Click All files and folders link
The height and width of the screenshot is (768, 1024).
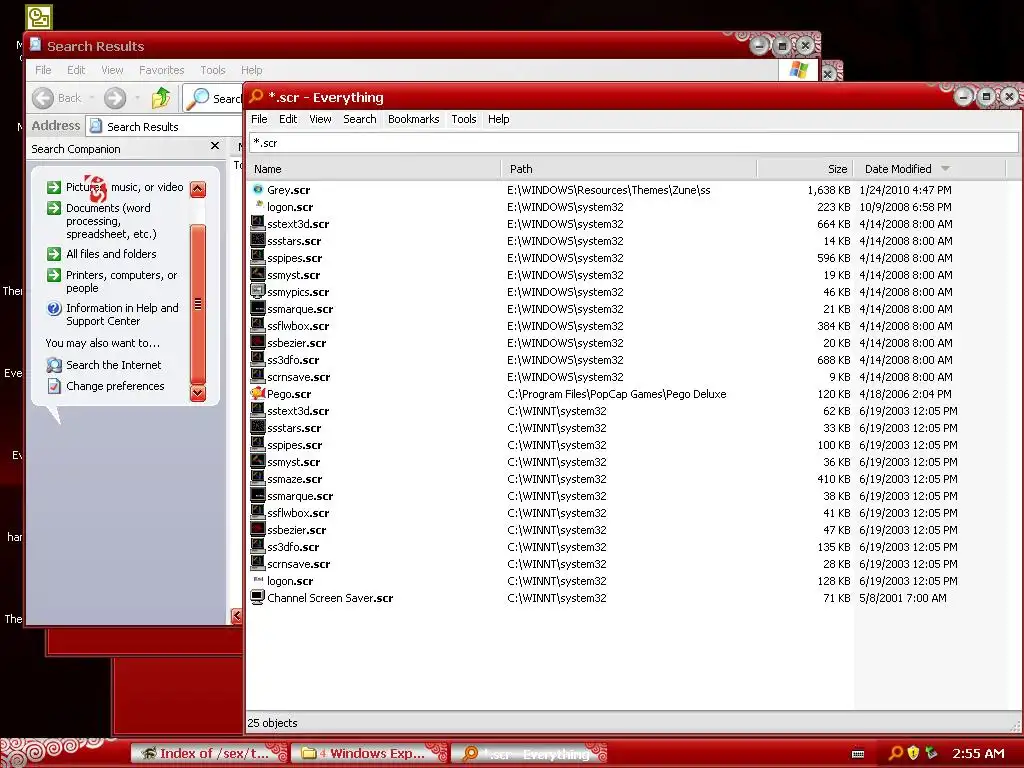[111, 254]
